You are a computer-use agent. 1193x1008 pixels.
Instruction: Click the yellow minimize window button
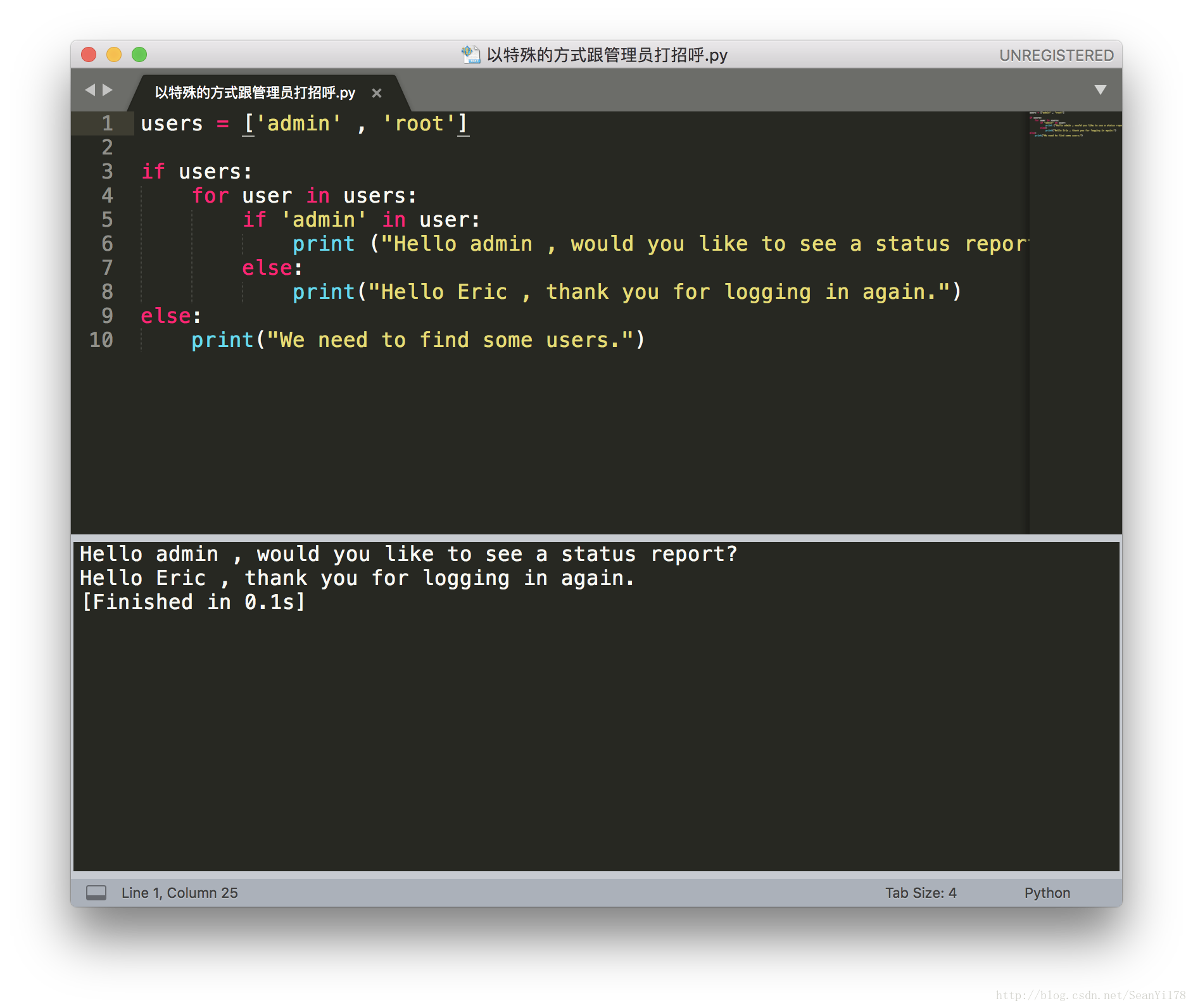pos(114,55)
